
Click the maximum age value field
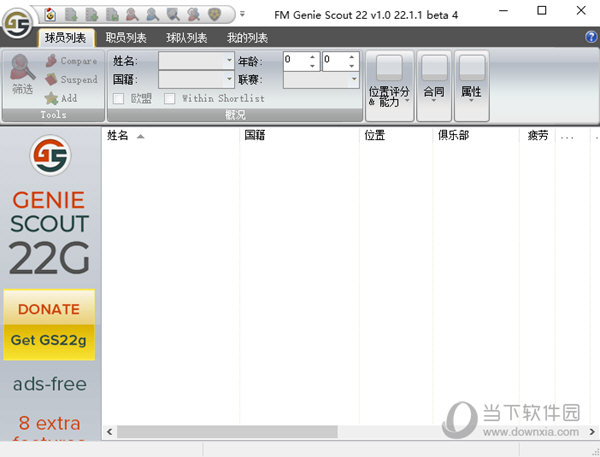335,61
